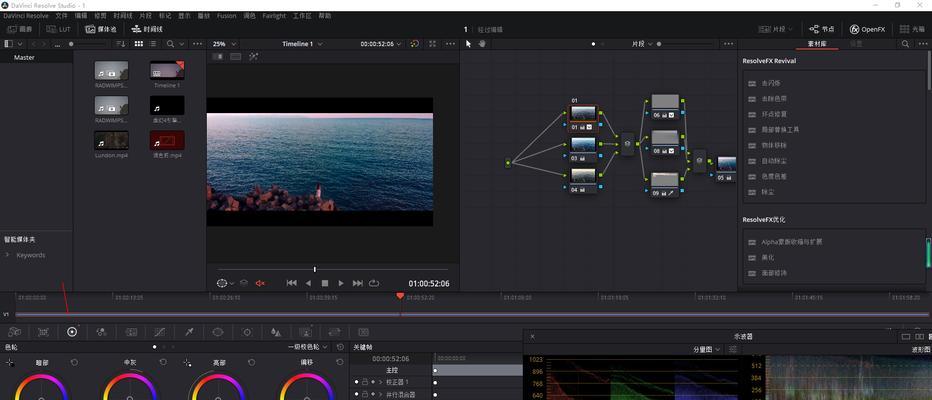Toggle the Nodes panel button
The height and width of the screenshot is (400, 932).
point(821,29)
